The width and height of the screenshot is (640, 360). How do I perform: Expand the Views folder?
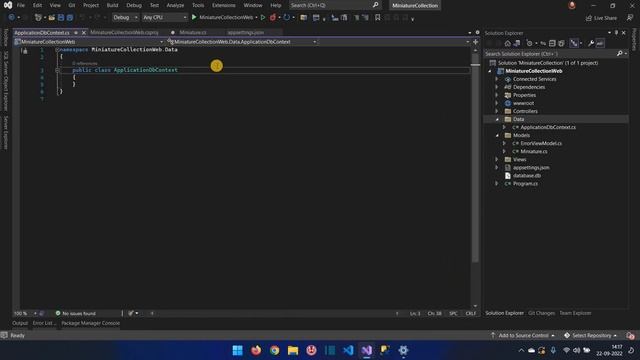[x=497, y=160]
